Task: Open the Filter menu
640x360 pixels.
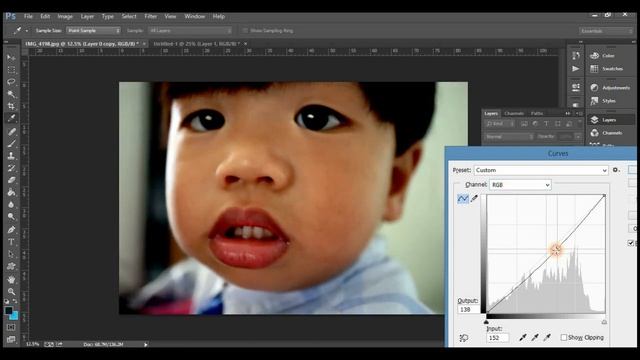Action: (x=151, y=16)
